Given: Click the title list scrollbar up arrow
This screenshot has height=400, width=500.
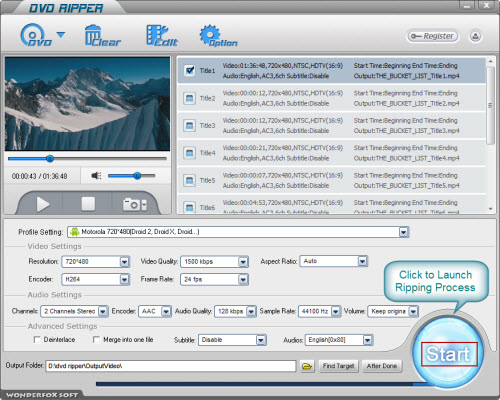Looking at the screenshot, I should coord(490,61).
